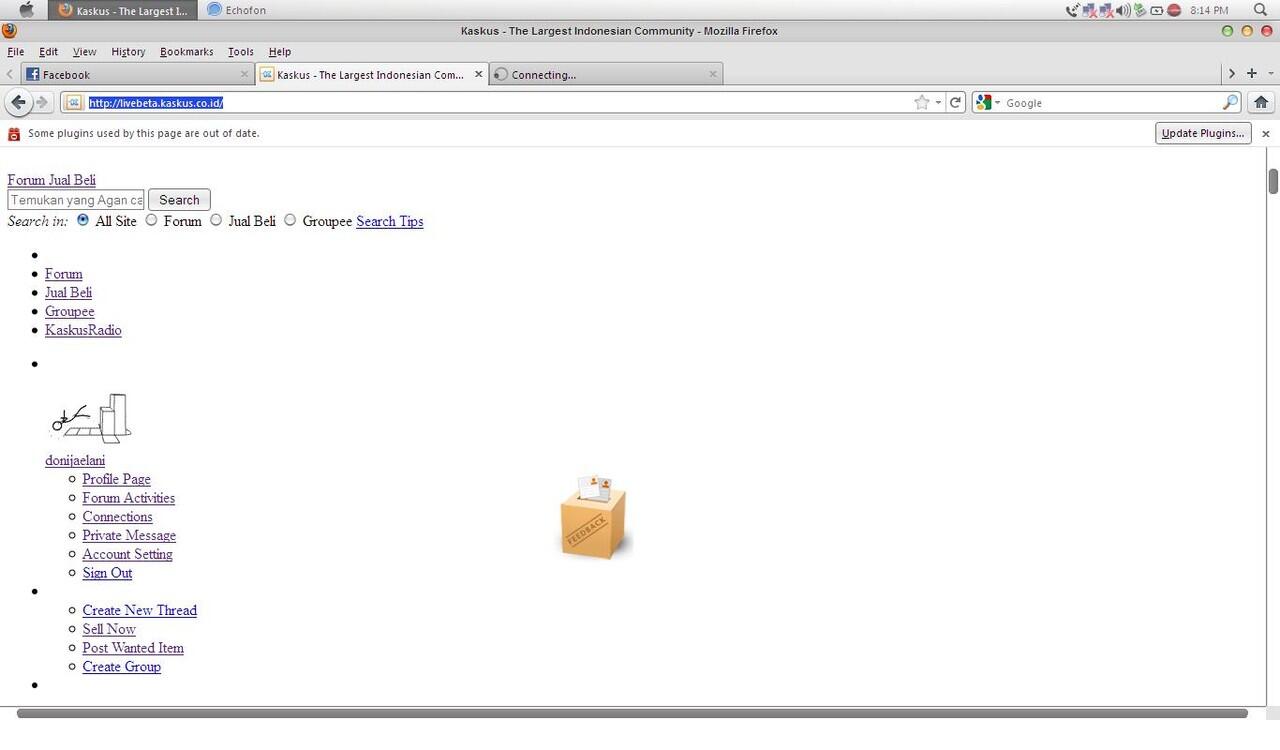The height and width of the screenshot is (750, 1280).
Task: Open the Bookmarks menu
Action: pyautogui.click(x=187, y=52)
